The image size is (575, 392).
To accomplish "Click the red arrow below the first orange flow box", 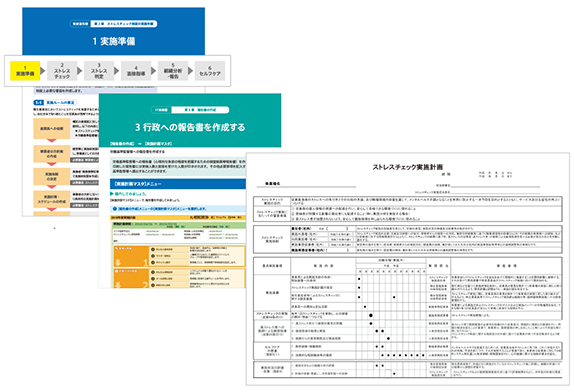I will click(52, 141).
